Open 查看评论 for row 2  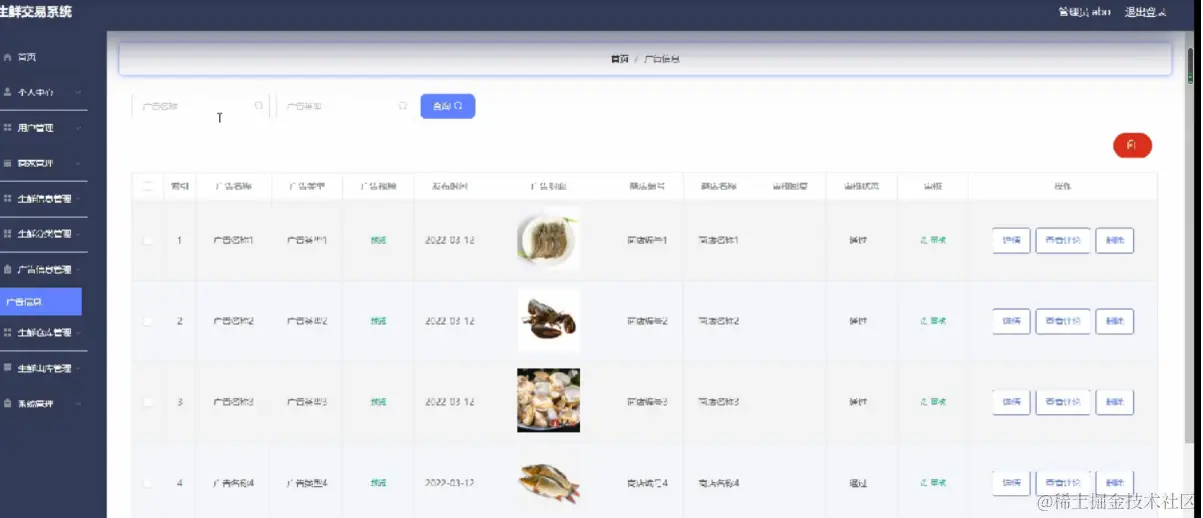click(1062, 321)
